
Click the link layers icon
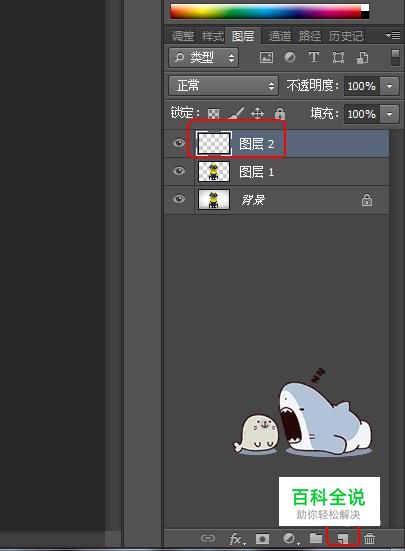208,538
